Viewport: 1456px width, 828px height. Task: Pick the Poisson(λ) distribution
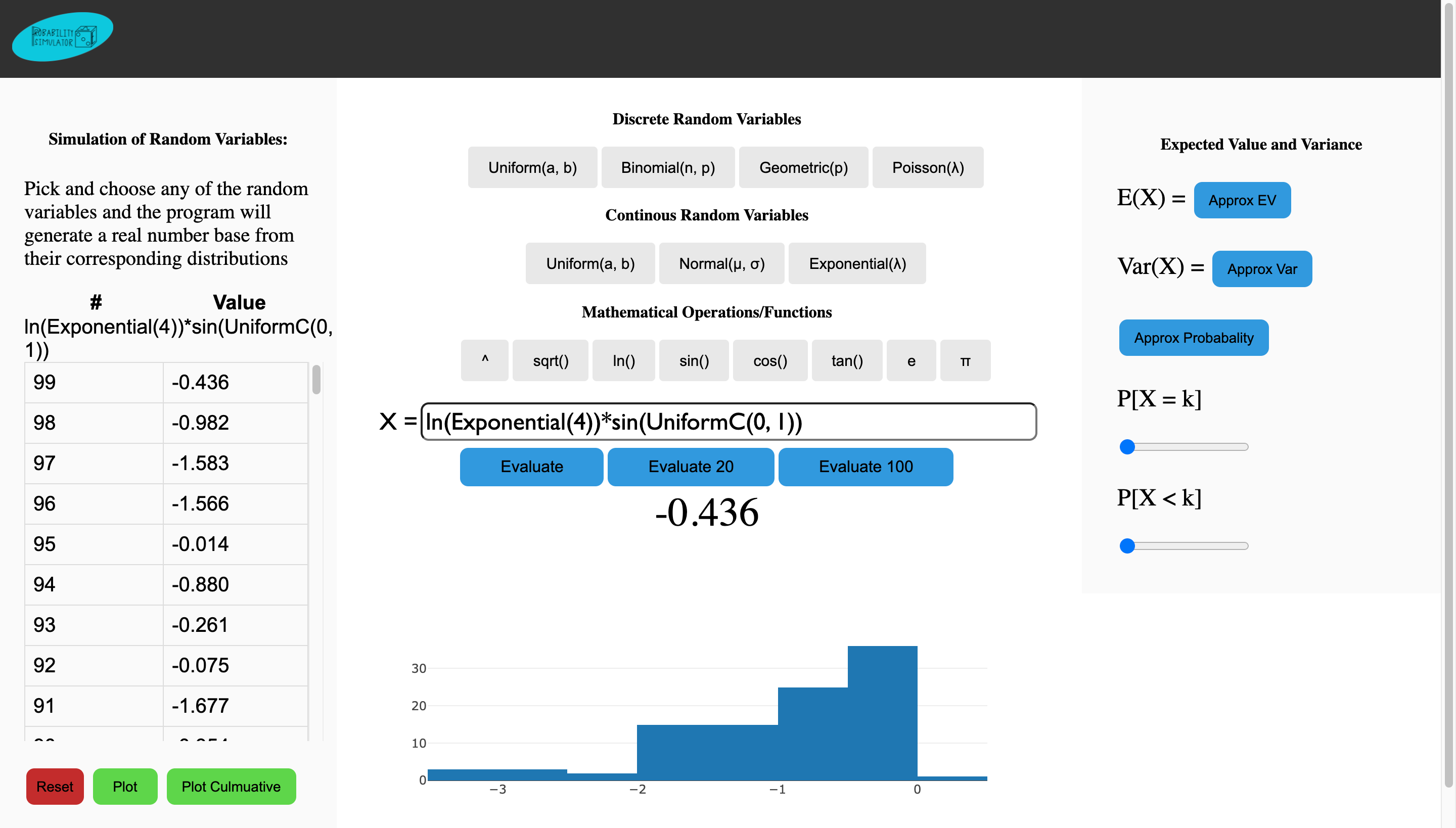[x=928, y=168]
